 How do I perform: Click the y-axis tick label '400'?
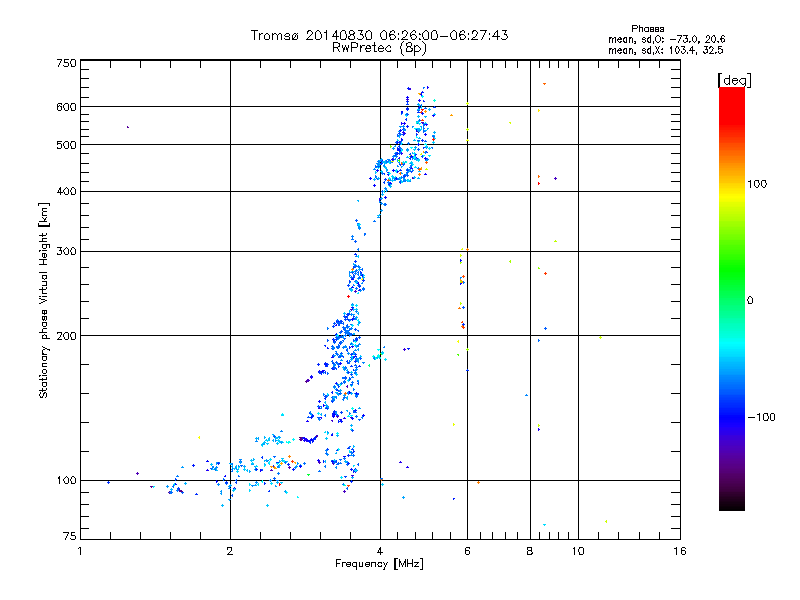[x=66, y=192]
